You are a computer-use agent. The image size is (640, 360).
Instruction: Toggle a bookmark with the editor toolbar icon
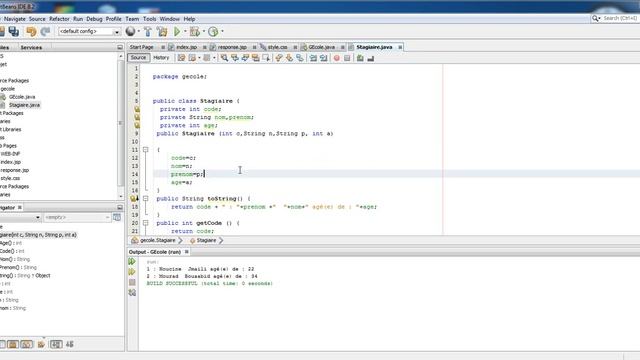click(300, 58)
